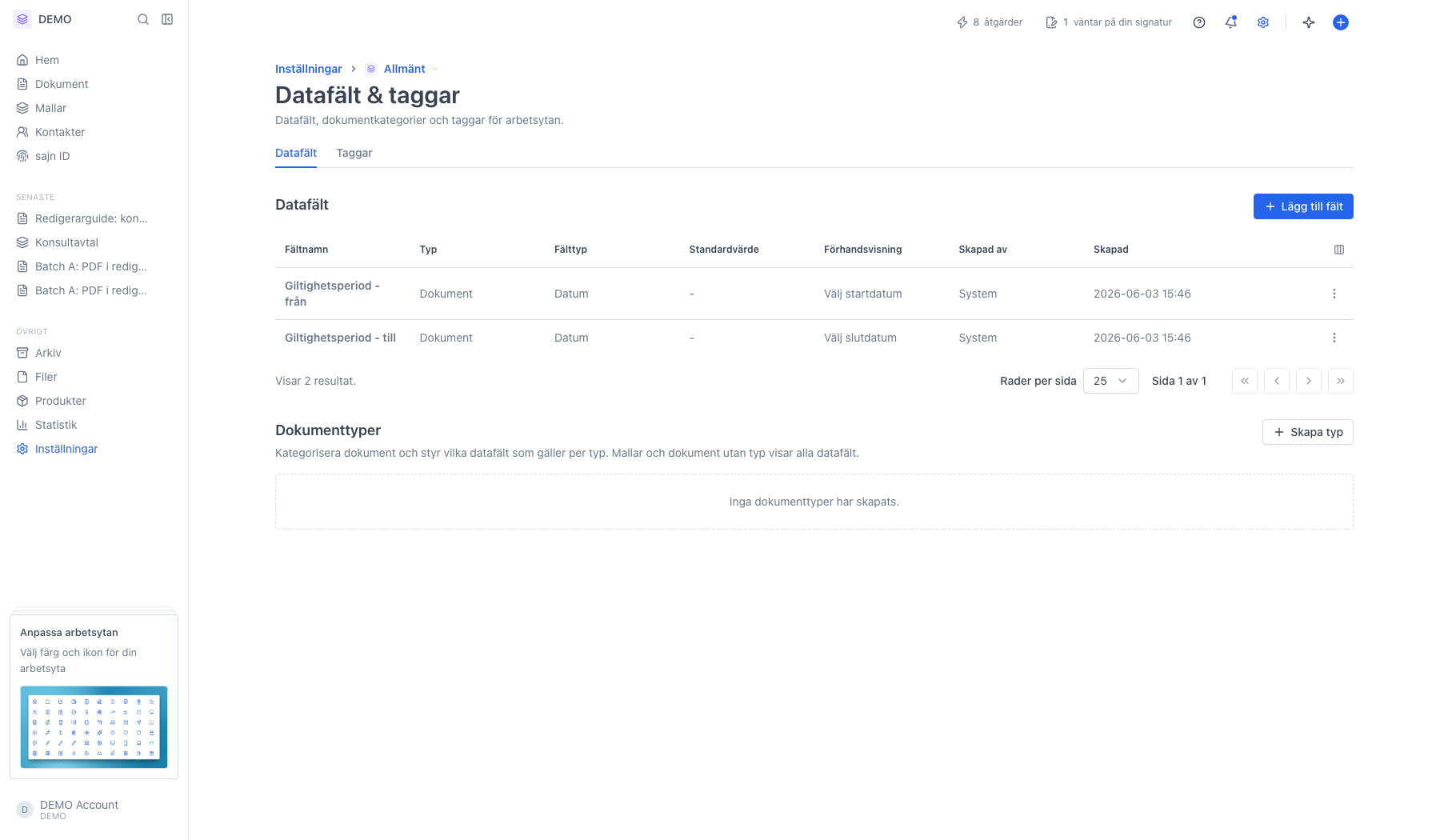Image resolution: width=1440 pixels, height=840 pixels.
Task: Open the Rader per sida dropdown
Action: tap(1111, 381)
